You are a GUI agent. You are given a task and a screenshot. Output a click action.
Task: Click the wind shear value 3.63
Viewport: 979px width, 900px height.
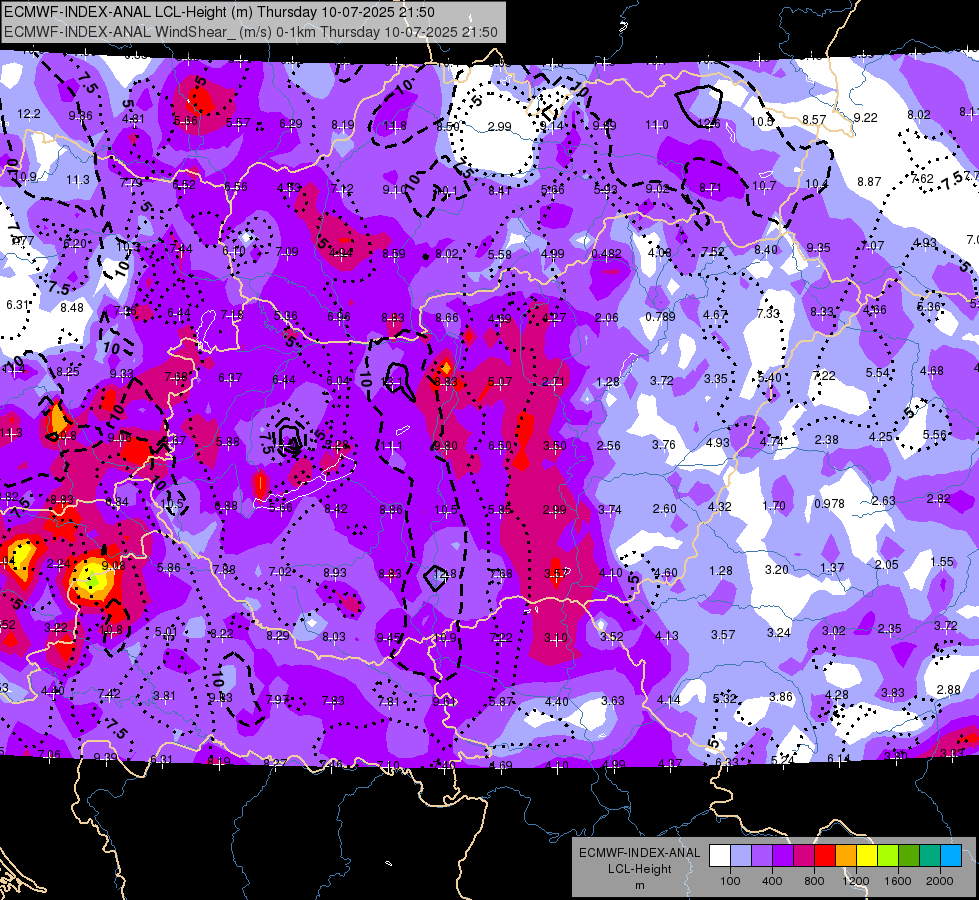click(612, 700)
